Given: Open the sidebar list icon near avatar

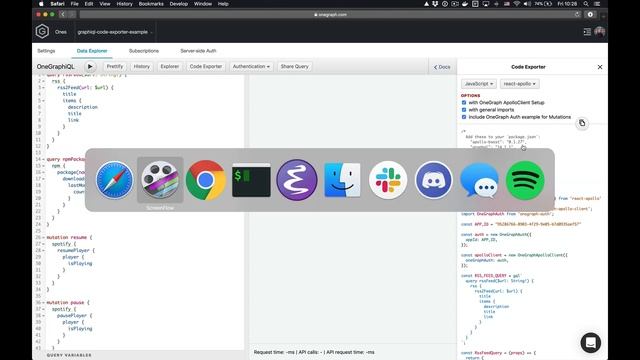Looking at the screenshot, I should pyautogui.click(x=587, y=31).
